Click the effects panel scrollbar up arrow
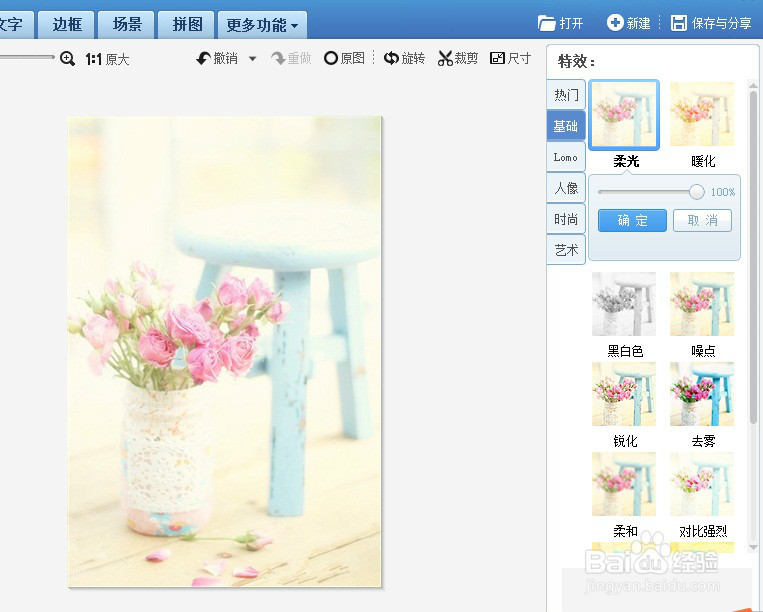Screen dimensions: 763x612 pos(753,85)
